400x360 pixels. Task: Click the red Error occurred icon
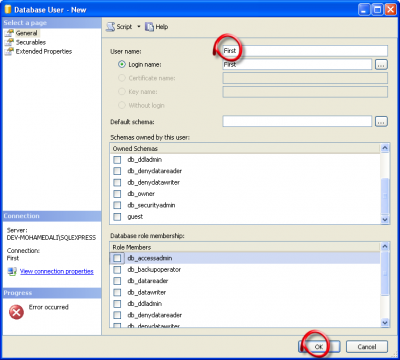(16, 312)
